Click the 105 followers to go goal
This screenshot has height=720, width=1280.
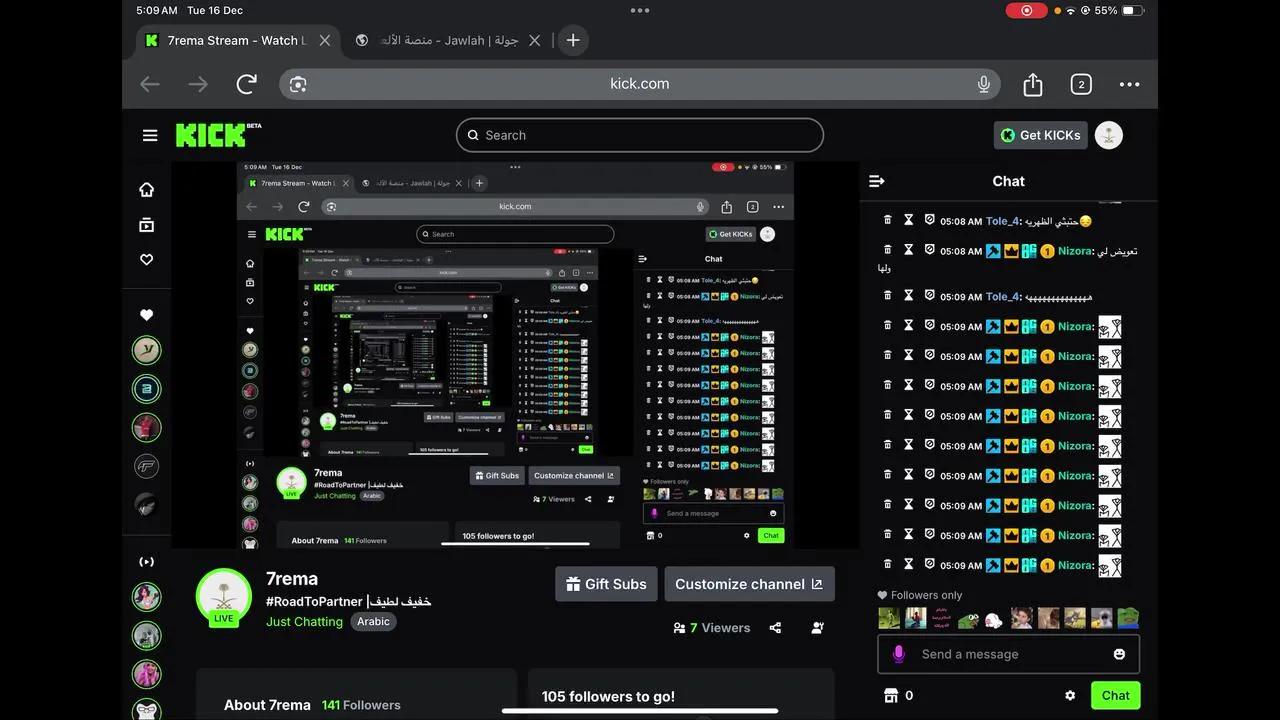(x=608, y=697)
